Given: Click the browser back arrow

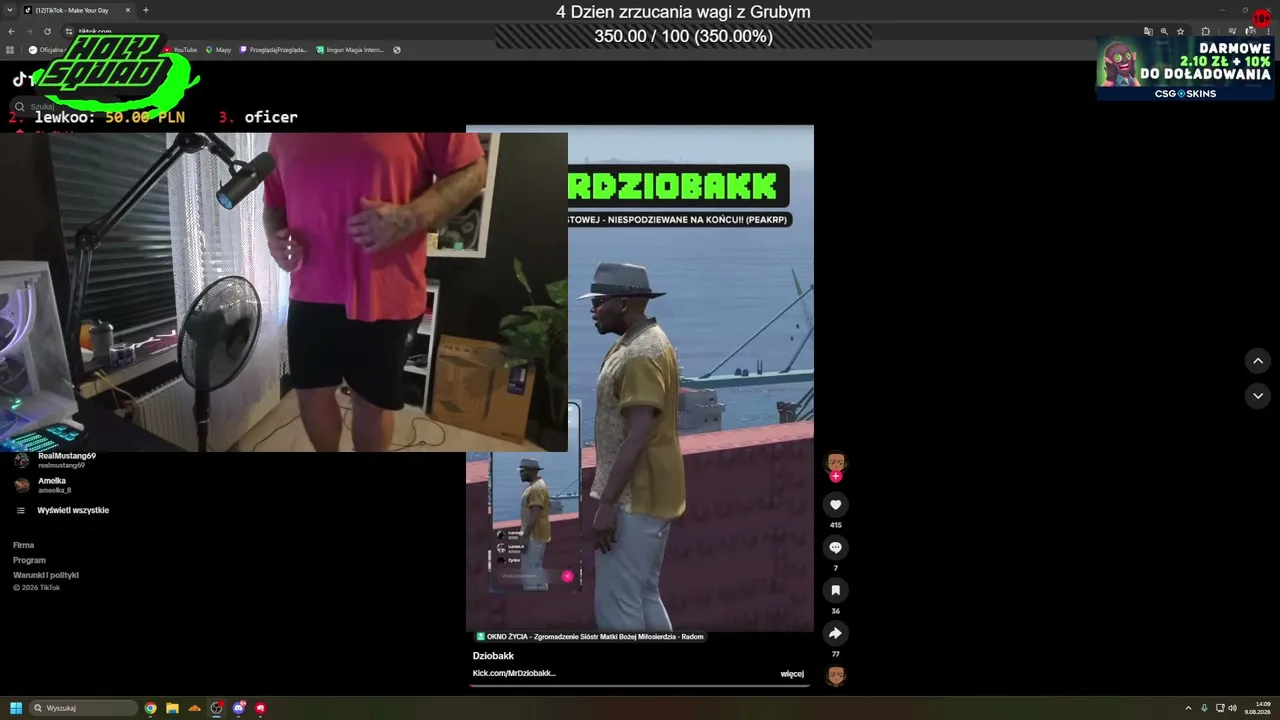Looking at the screenshot, I should pos(12,31).
